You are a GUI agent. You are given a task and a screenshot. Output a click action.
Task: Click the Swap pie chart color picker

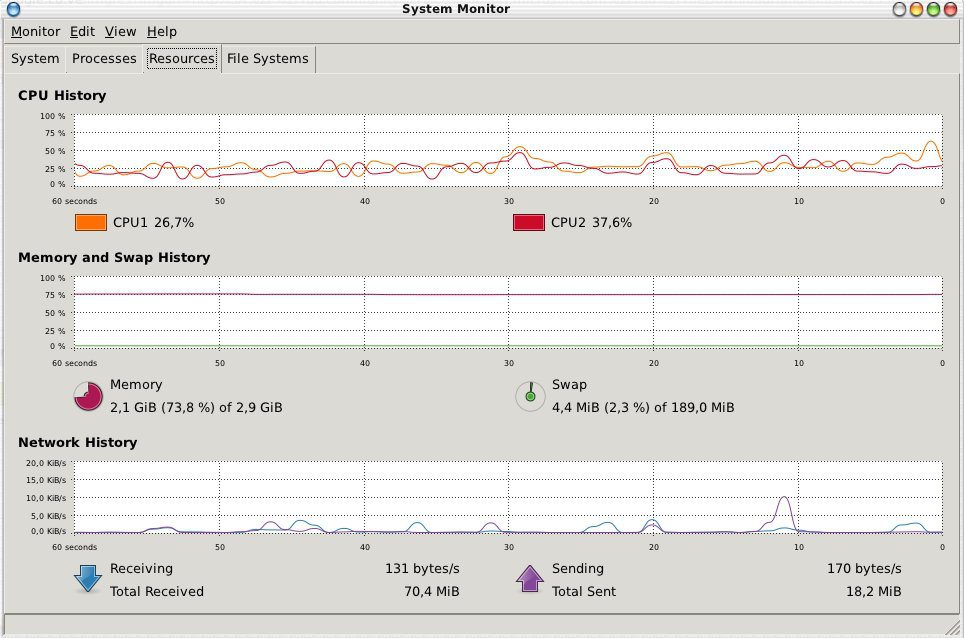point(530,396)
